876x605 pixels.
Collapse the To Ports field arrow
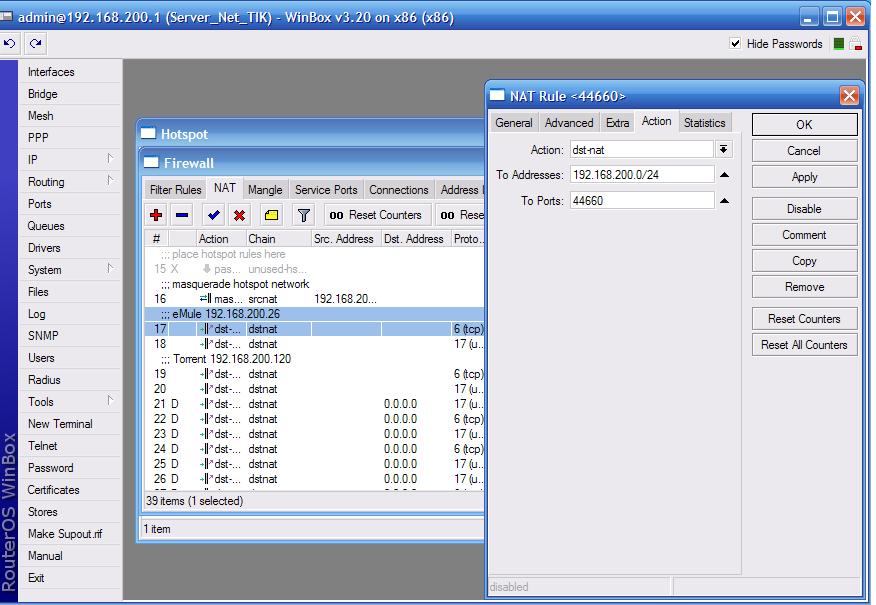pos(725,201)
